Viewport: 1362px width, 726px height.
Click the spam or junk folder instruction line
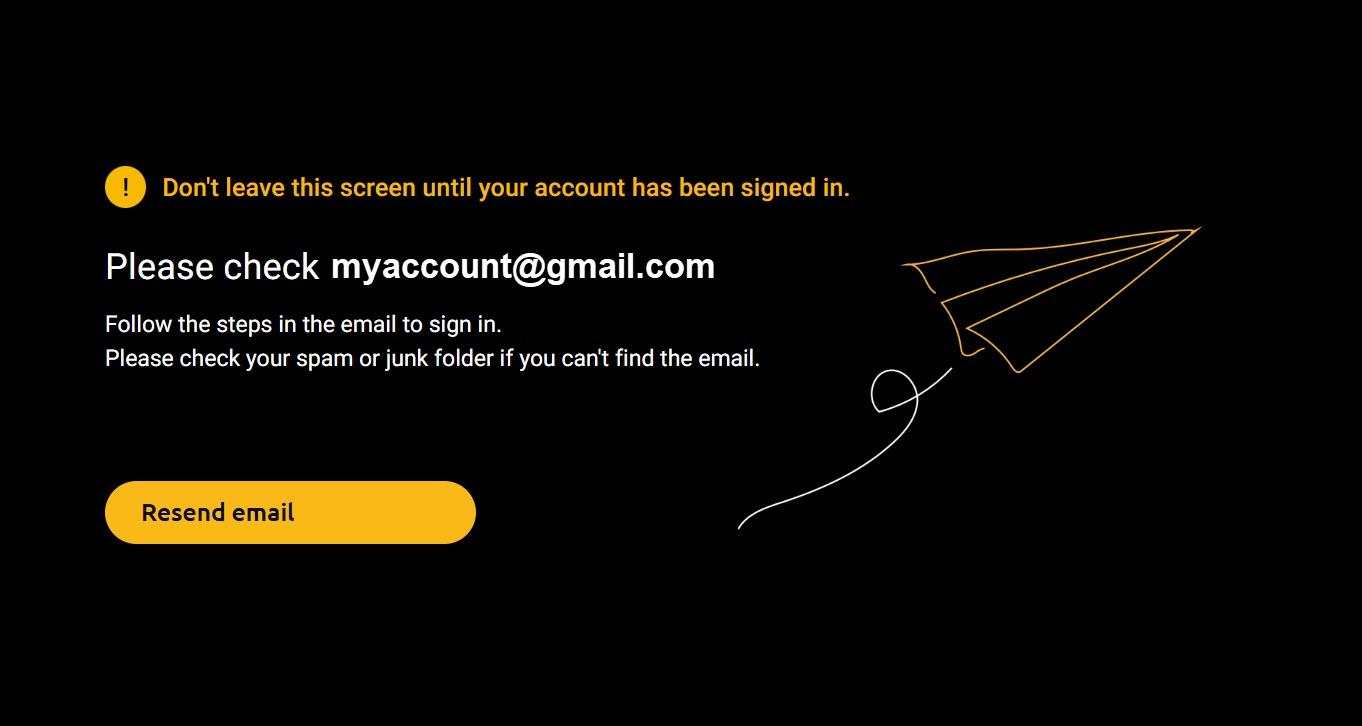433,358
